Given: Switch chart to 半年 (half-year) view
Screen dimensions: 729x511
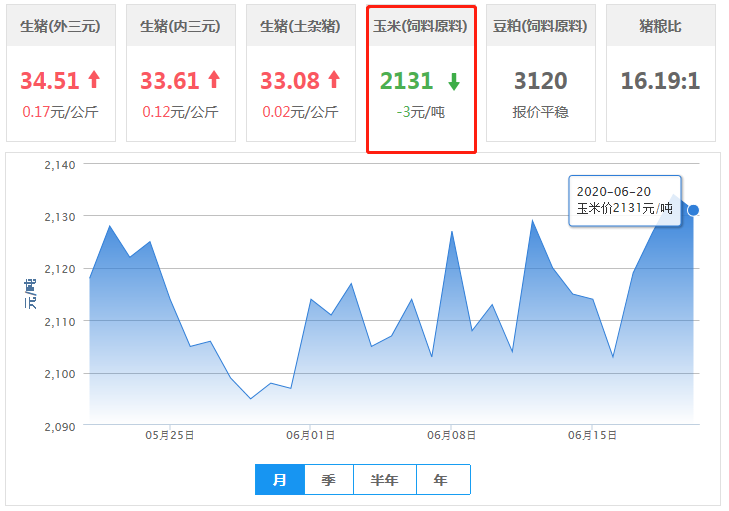Looking at the screenshot, I should click(x=384, y=480).
